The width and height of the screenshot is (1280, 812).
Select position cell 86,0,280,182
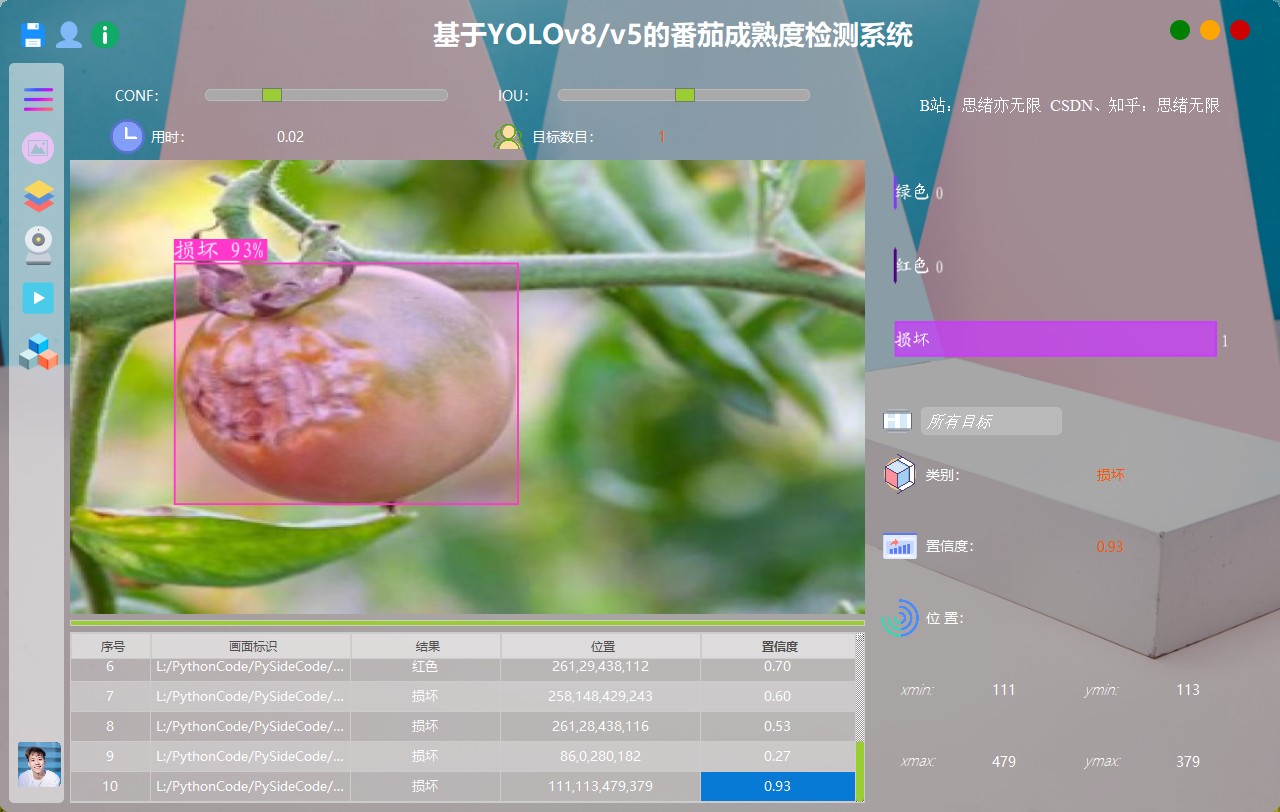(601, 756)
